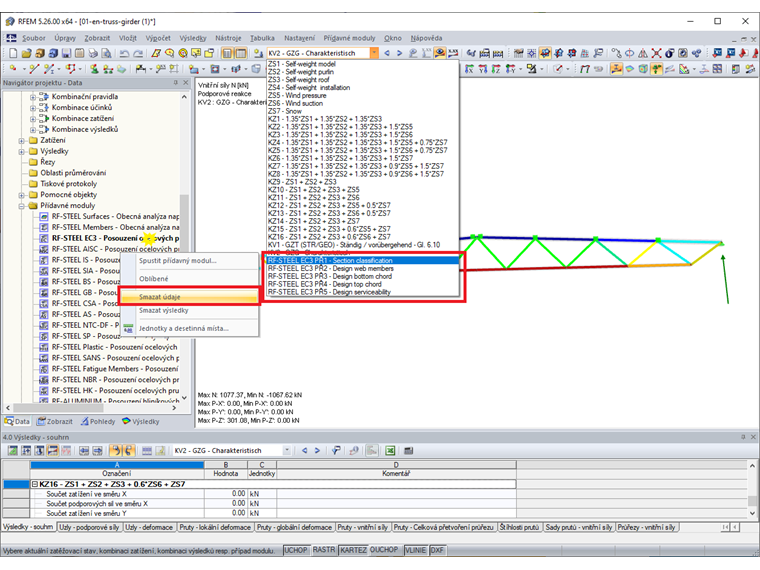Click the green Excel export icon in the results table
Image resolution: width=760 pixels, height=570 pixels.
coord(390,451)
